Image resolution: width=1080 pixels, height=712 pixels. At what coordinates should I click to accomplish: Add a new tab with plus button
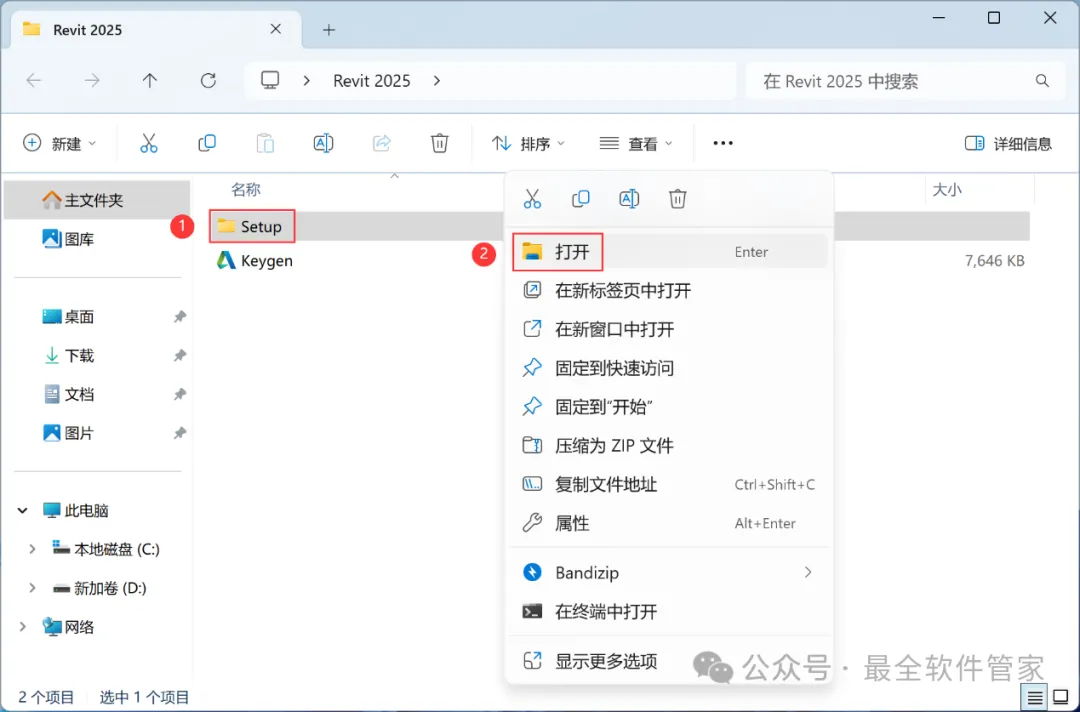click(329, 30)
